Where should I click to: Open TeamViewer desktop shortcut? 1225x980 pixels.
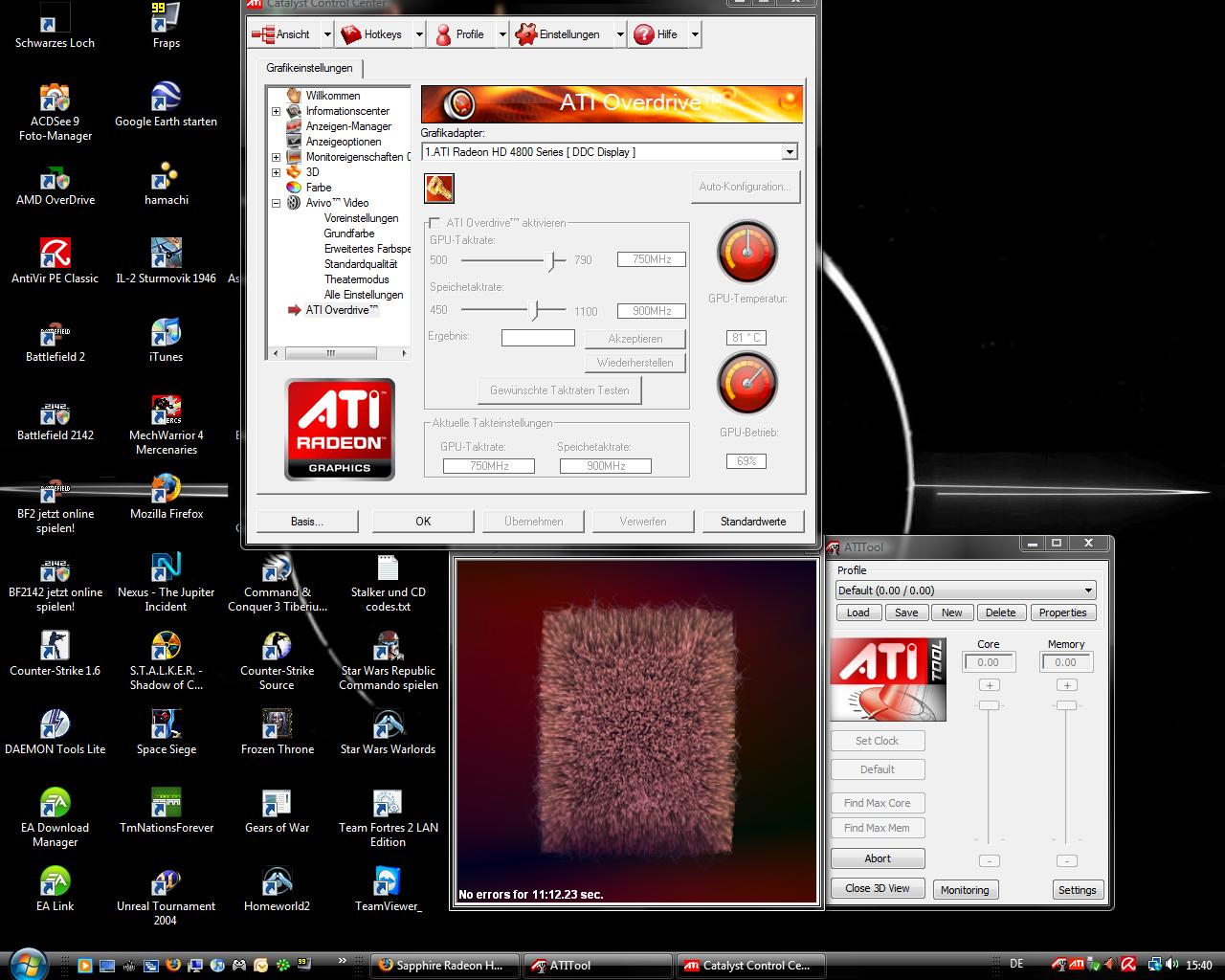(388, 889)
